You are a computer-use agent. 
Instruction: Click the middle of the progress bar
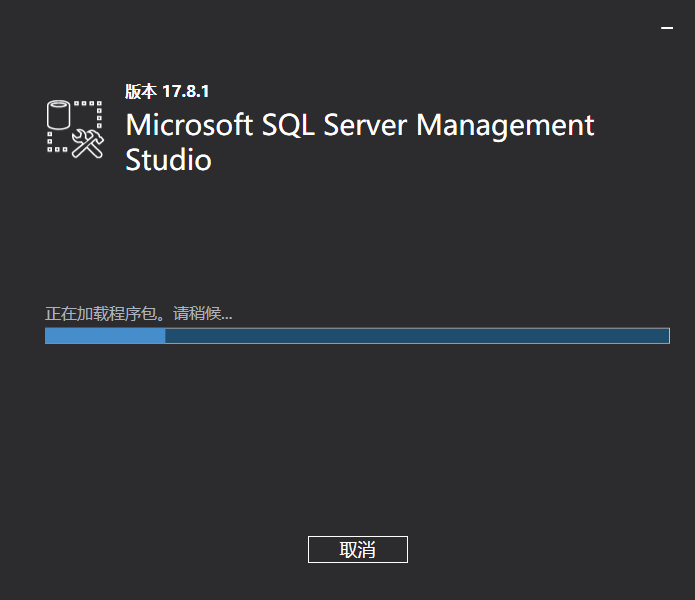[x=357, y=336]
